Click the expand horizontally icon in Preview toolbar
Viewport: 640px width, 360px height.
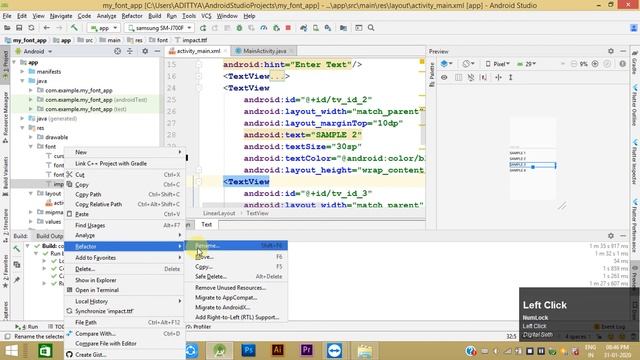(x=498, y=77)
